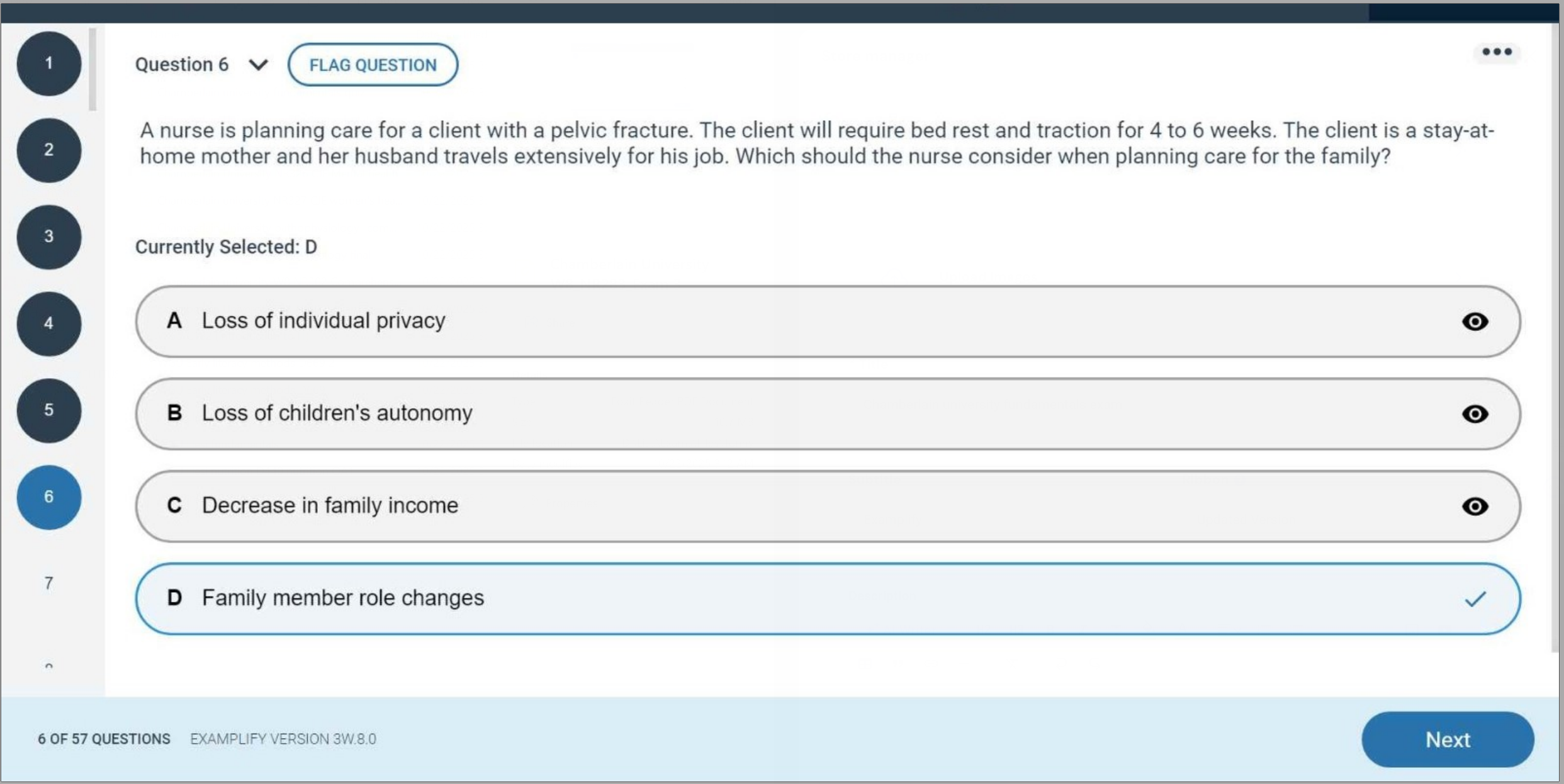Jump to question 2 in the sidebar
The width and height of the screenshot is (1564, 784).
(x=48, y=150)
